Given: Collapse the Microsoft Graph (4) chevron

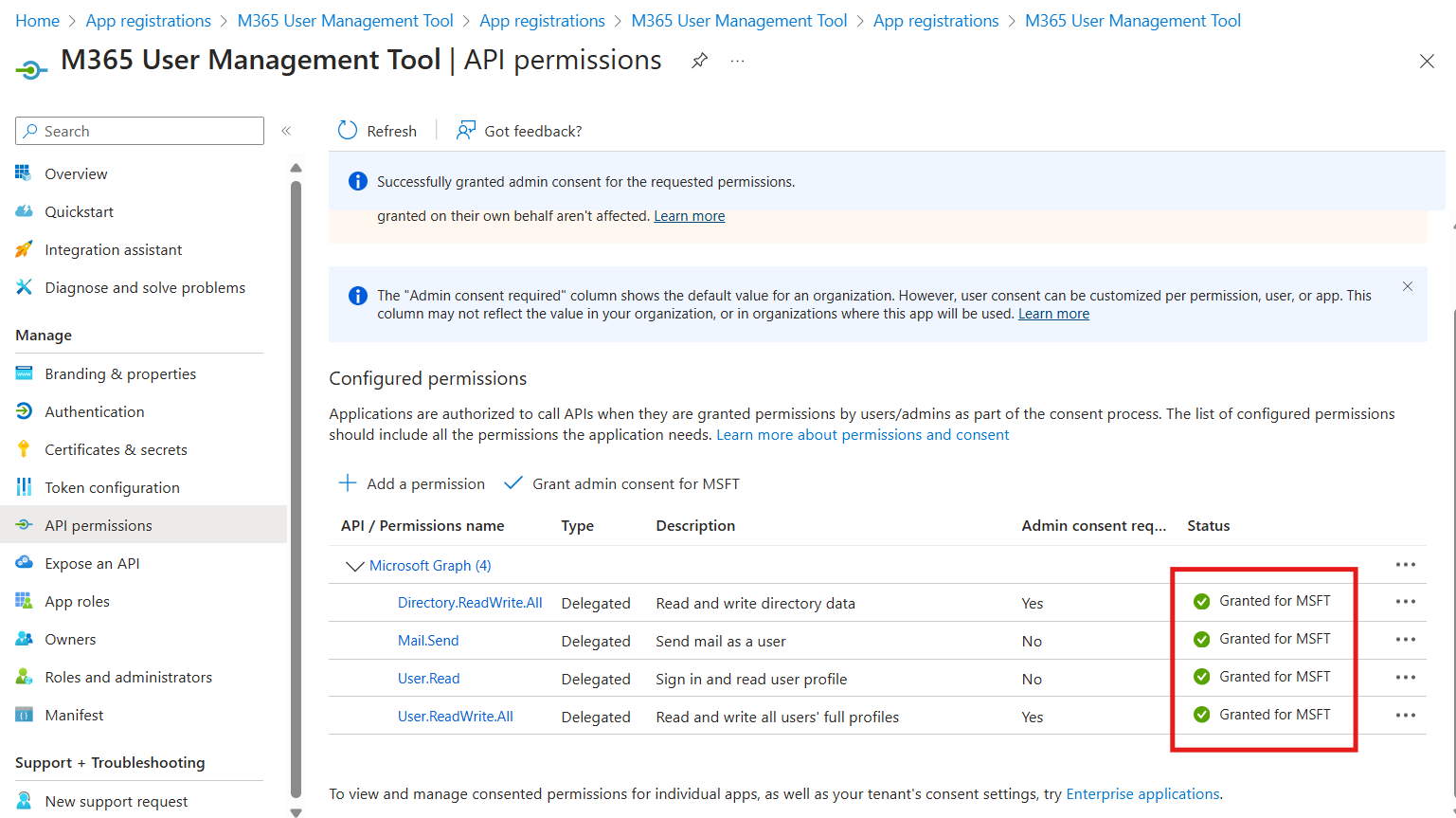Looking at the screenshot, I should click(x=354, y=566).
